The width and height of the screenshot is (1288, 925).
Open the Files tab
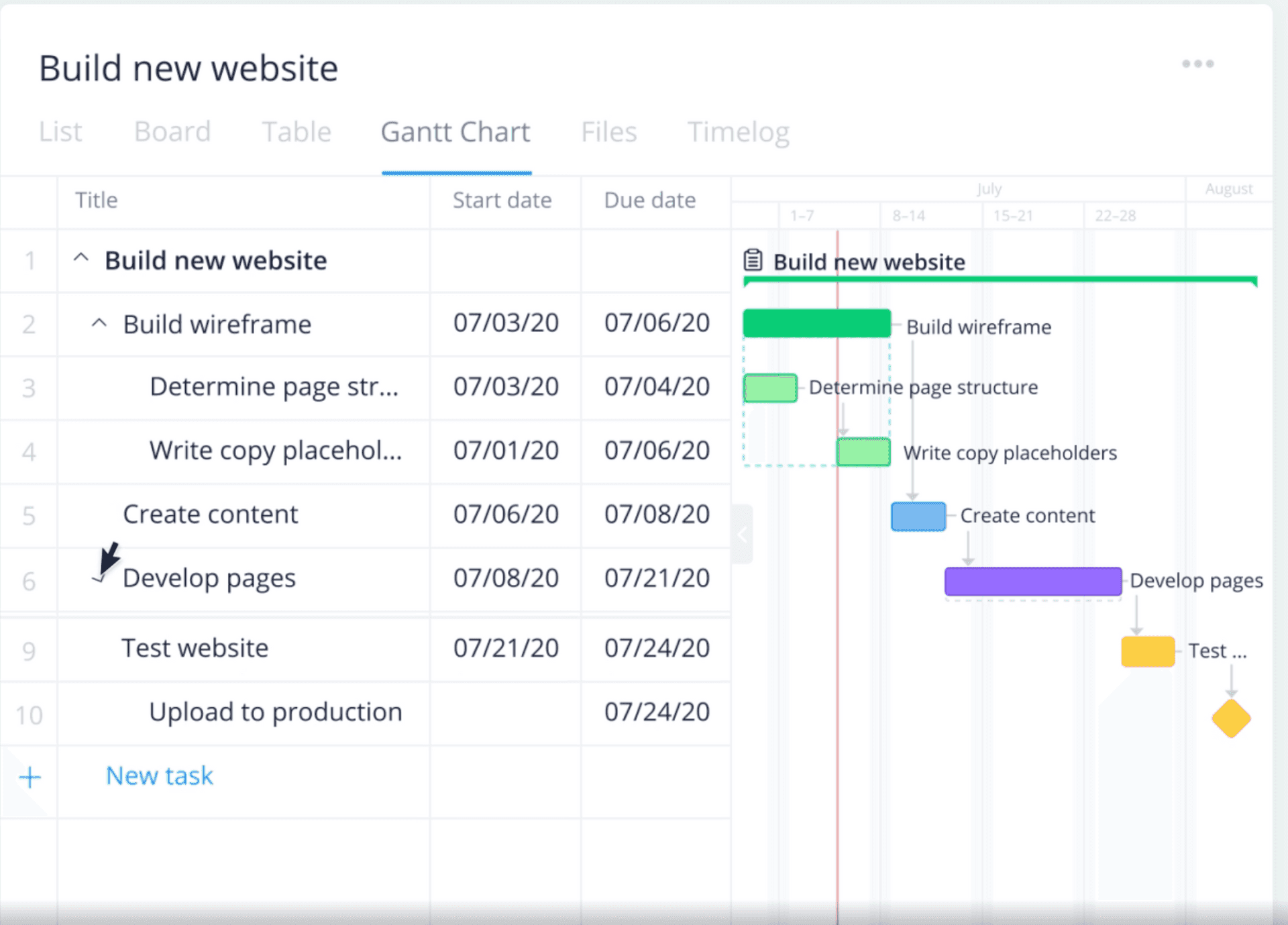click(x=608, y=131)
